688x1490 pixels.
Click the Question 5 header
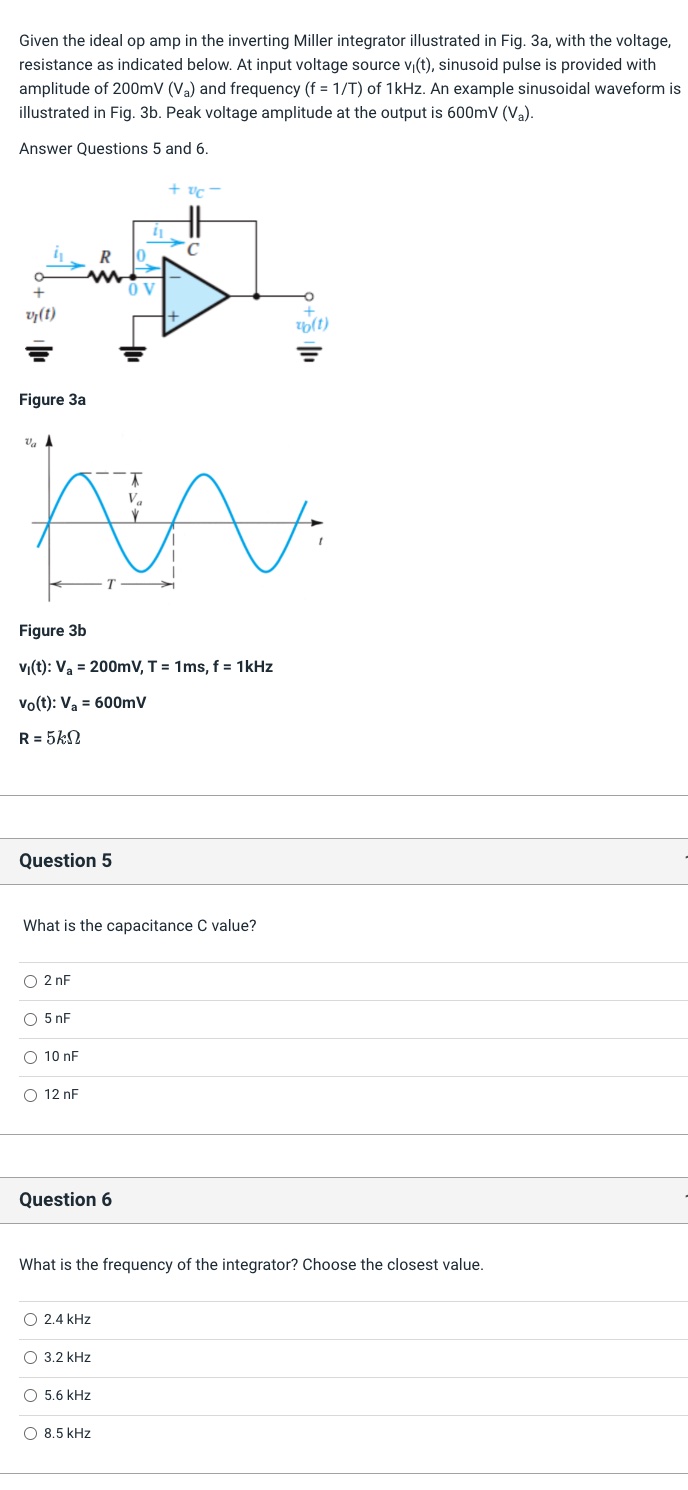tap(66, 860)
